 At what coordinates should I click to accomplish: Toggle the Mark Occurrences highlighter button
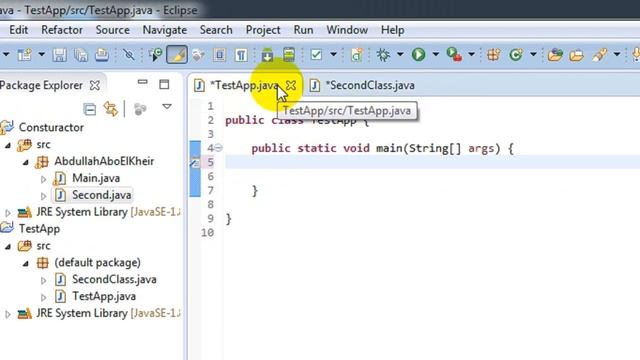pos(177,55)
